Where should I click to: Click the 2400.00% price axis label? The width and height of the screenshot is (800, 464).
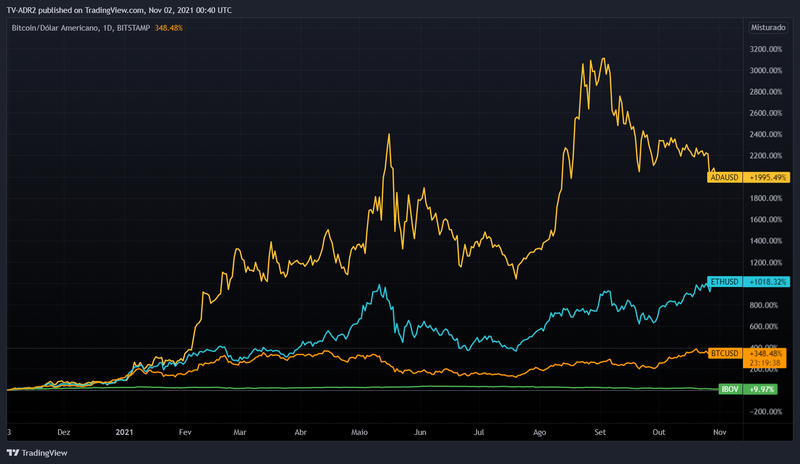tap(766, 134)
